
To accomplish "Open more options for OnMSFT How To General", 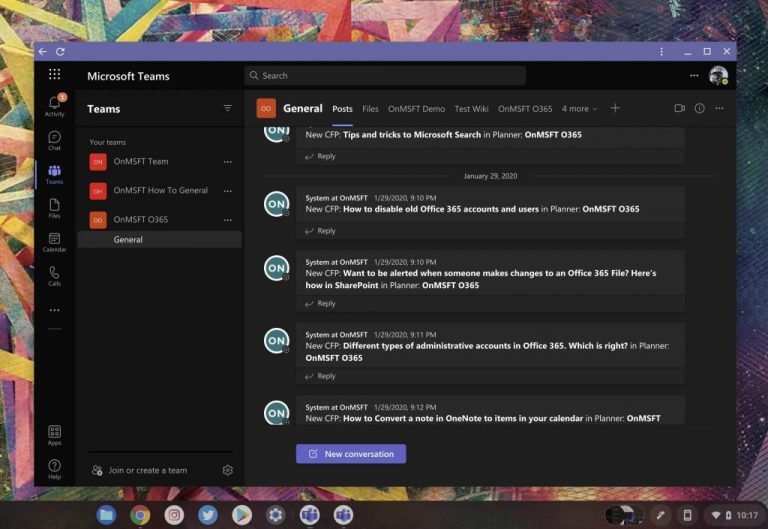I will pyautogui.click(x=228, y=191).
